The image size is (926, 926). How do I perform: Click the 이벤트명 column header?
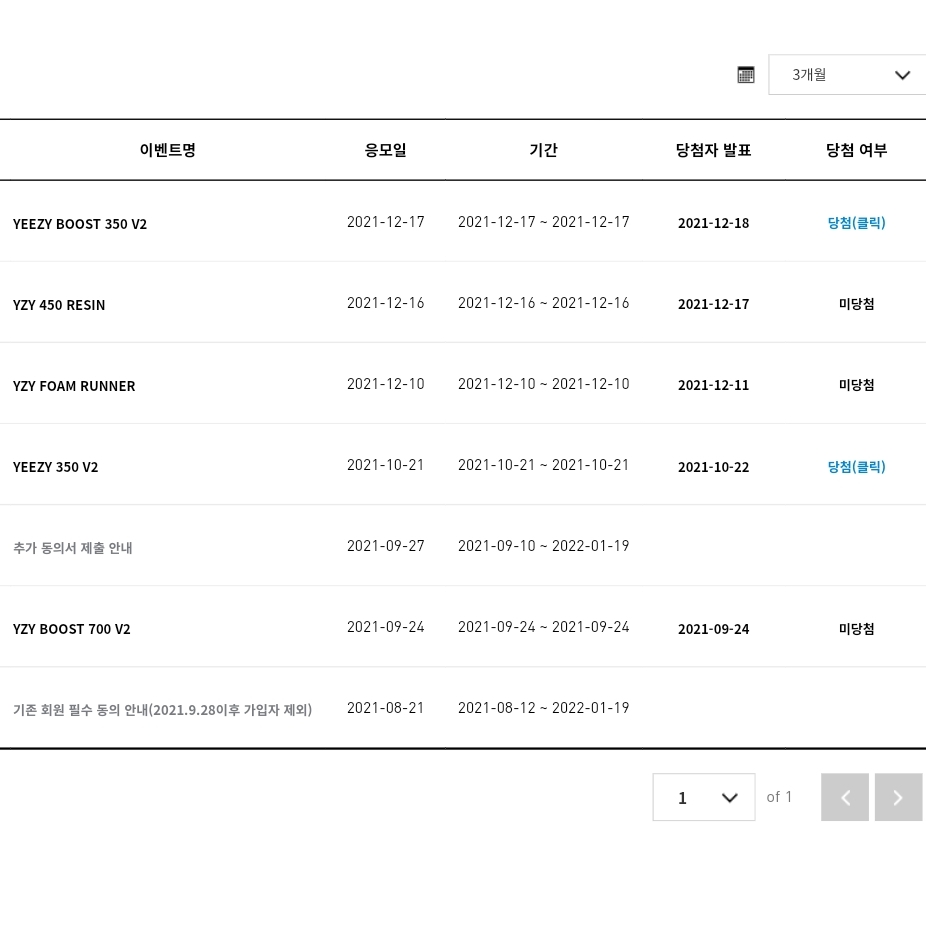(168, 149)
